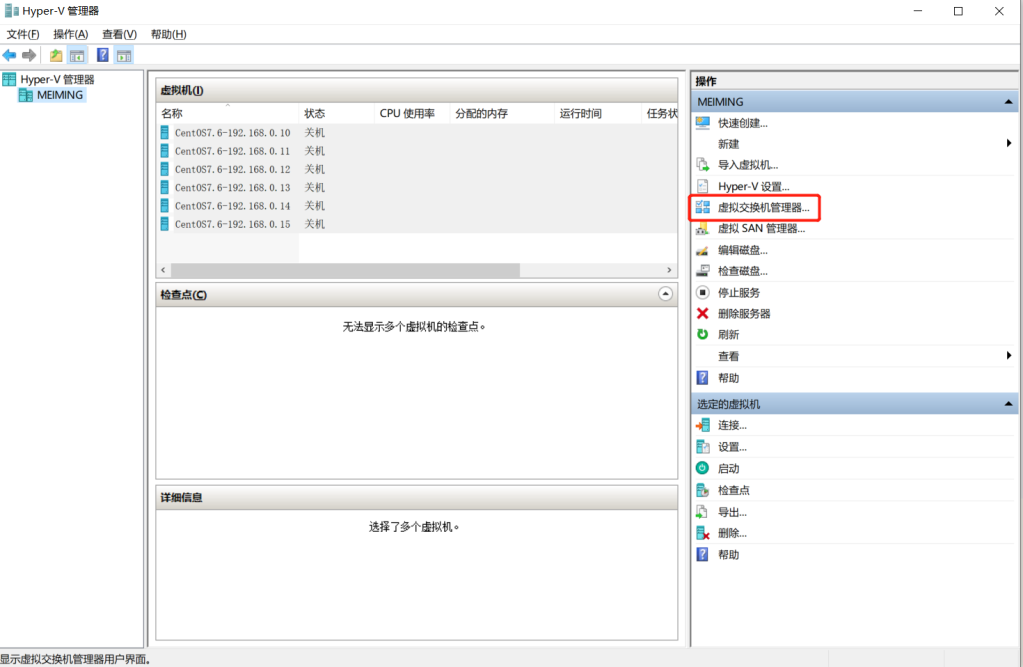Click 停止服务 to stop the service

click(x=739, y=292)
